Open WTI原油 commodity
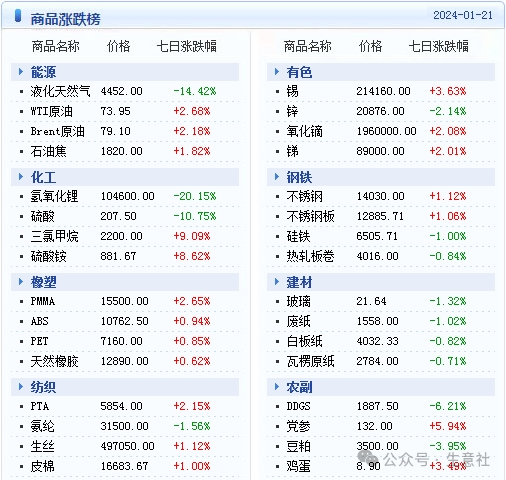Viewport: 506px width, 480px height. tap(51, 111)
